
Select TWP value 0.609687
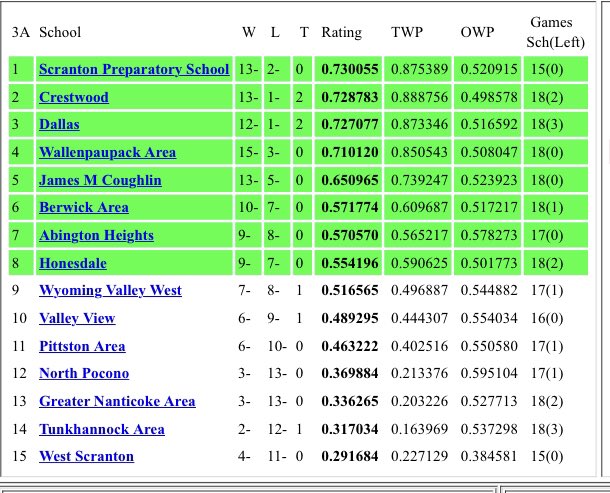click(x=419, y=207)
